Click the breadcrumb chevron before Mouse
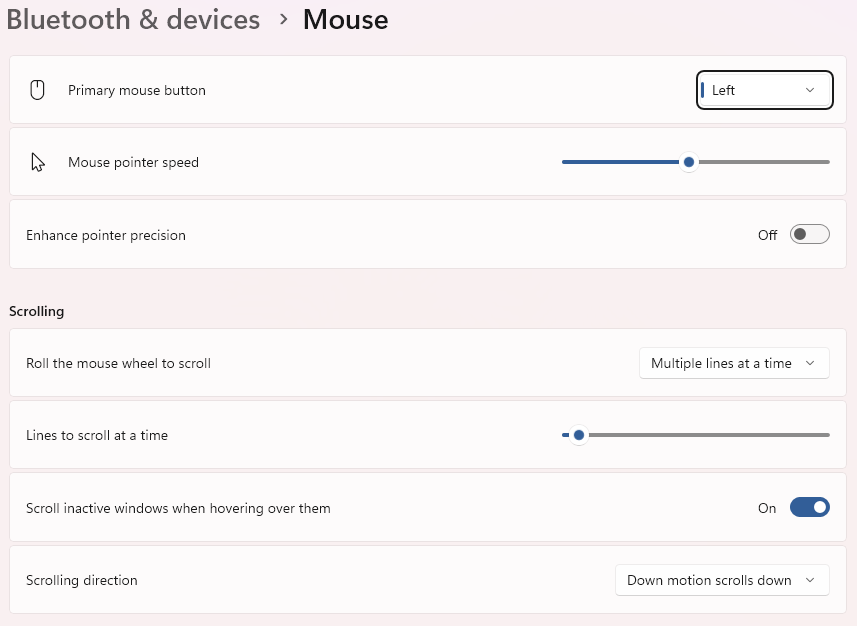This screenshot has height=626, width=857. (x=281, y=19)
